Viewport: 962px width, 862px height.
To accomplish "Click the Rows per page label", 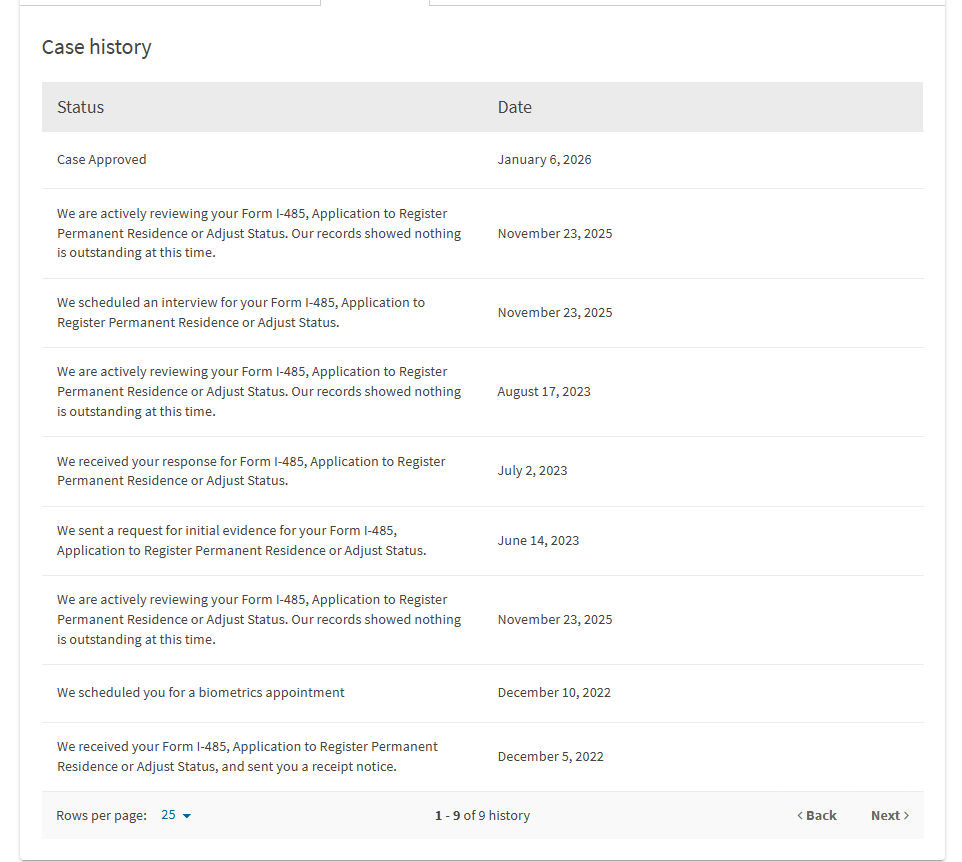I will coord(101,815).
